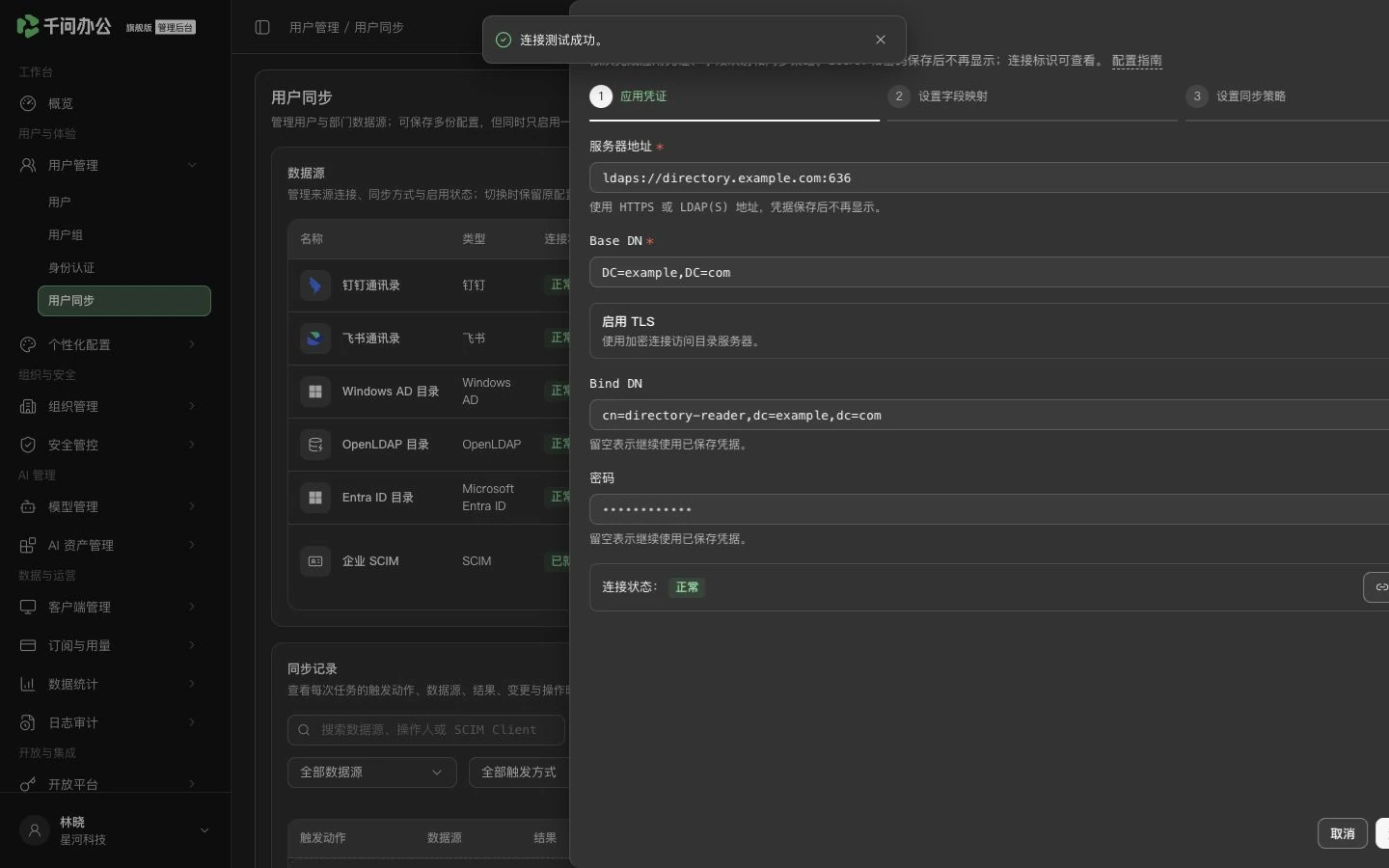This screenshot has width=1389, height=868.
Task: Click the 千问办公 logo icon
Action: [x=28, y=26]
